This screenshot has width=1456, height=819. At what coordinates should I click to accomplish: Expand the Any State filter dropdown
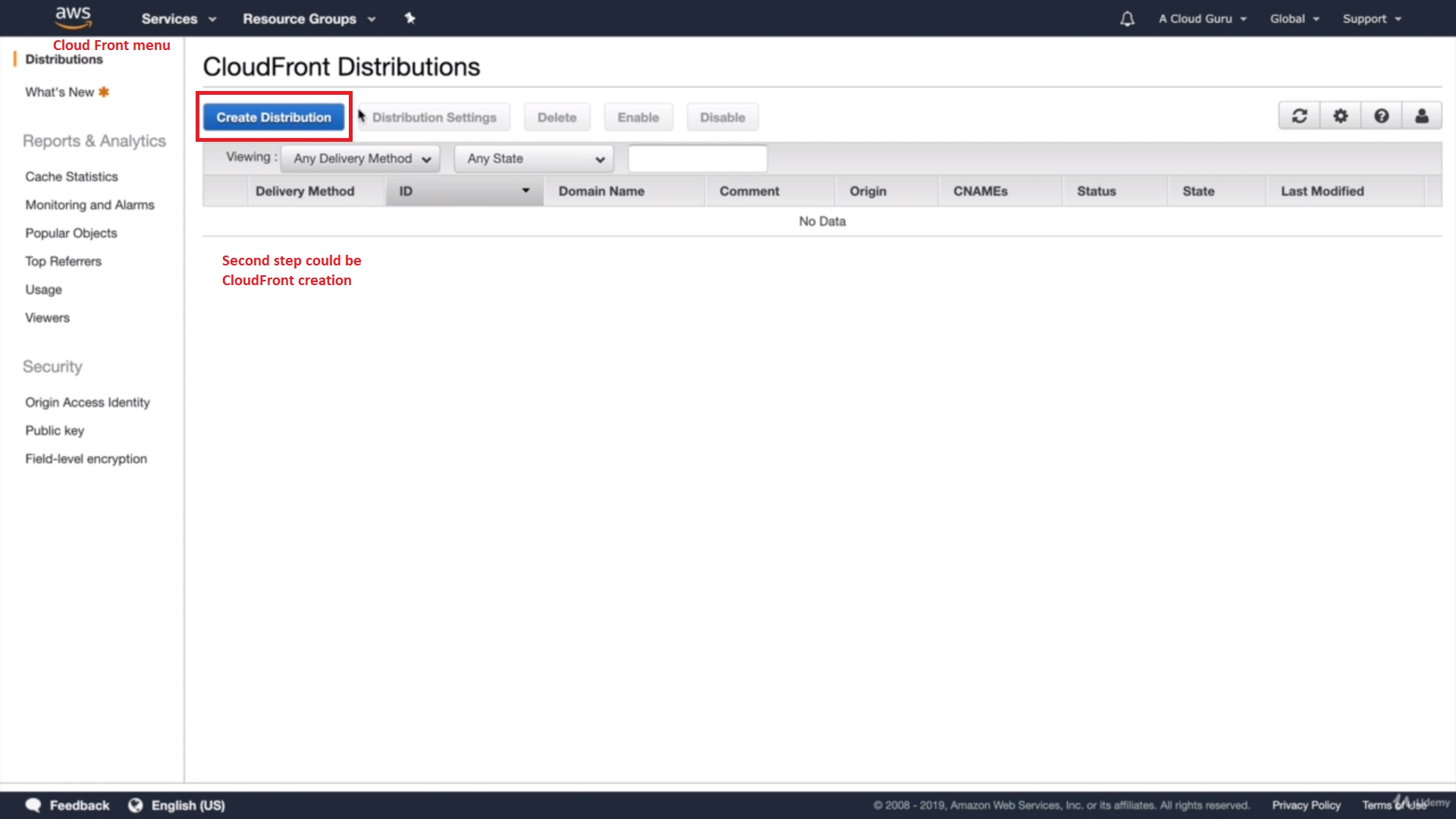(x=534, y=158)
